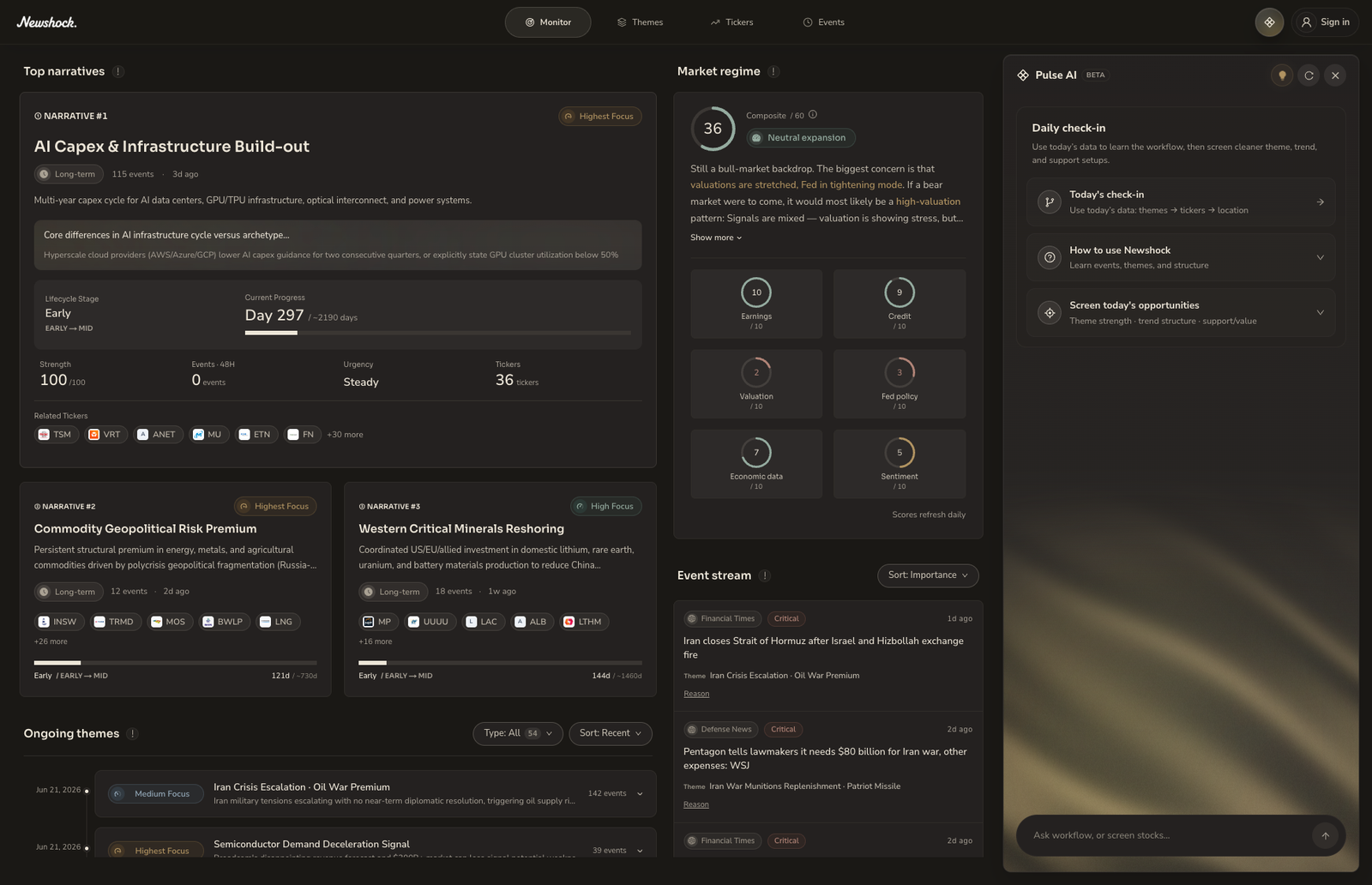Show +30 more related tickers
This screenshot has height=885, width=1372.
345,435
